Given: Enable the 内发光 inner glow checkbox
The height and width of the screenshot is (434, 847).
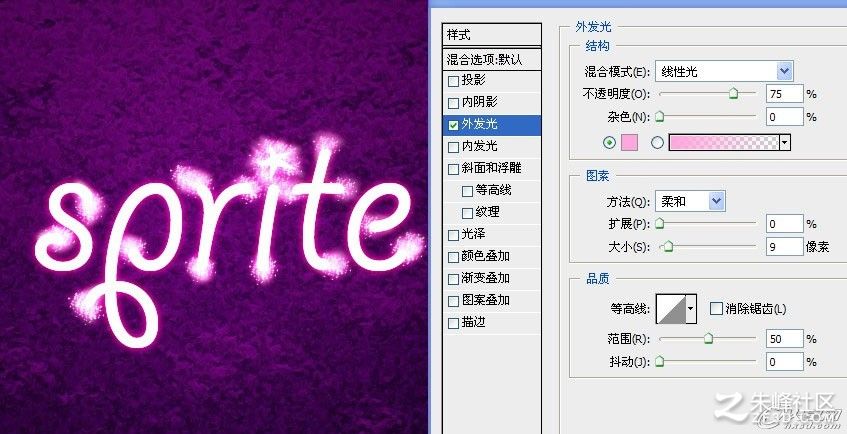Looking at the screenshot, I should pyautogui.click(x=453, y=148).
